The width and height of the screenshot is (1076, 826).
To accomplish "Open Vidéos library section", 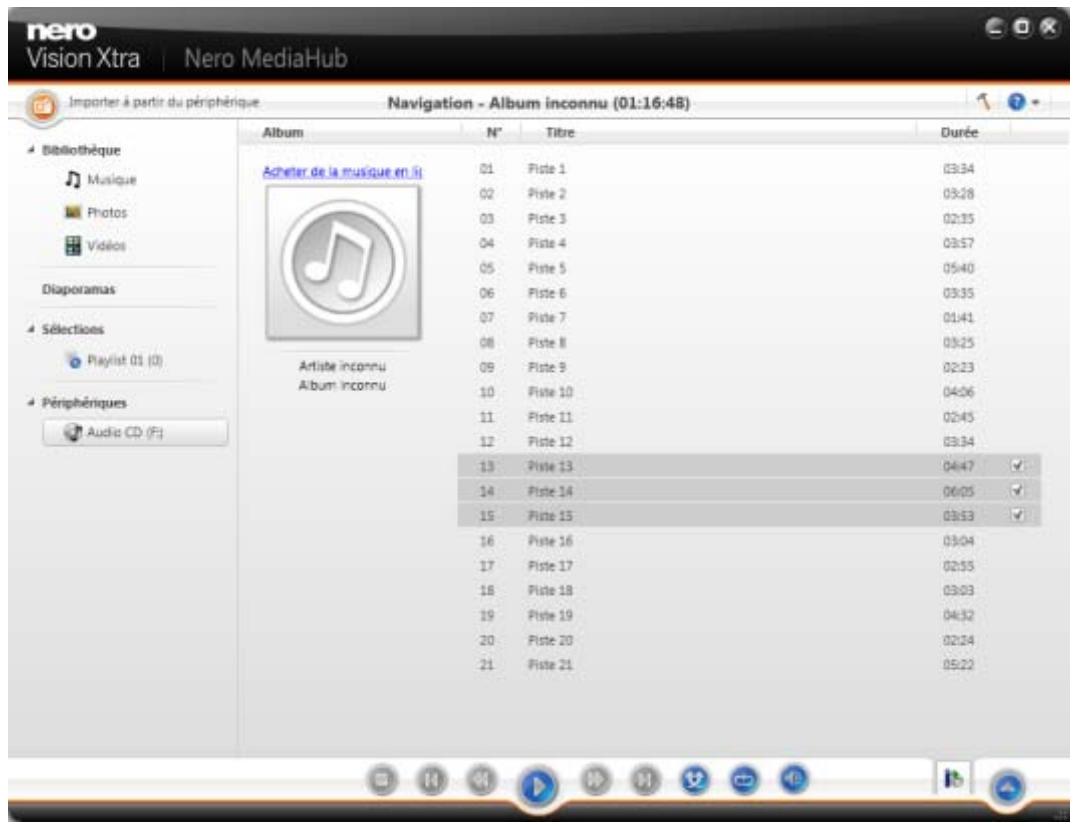I will tap(106, 246).
